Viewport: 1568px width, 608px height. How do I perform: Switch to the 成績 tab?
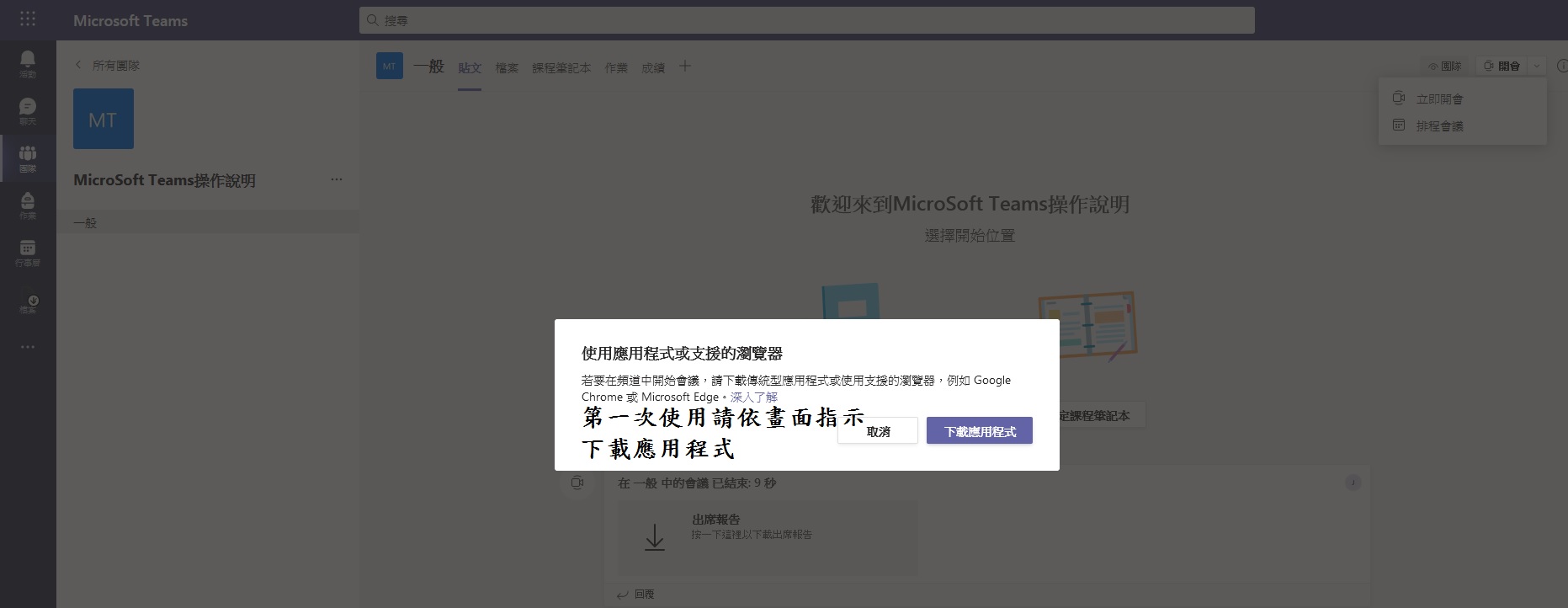(x=653, y=67)
